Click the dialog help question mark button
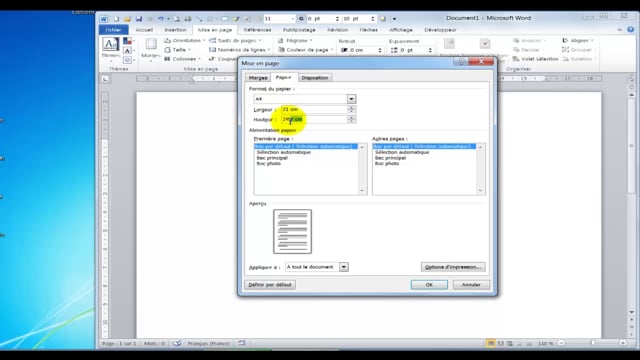 point(461,62)
